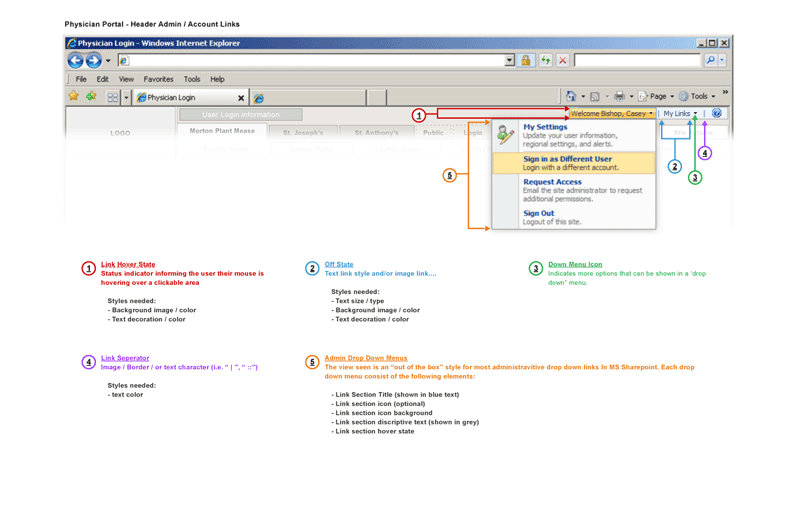800x518 pixels.
Task: Select the St. Joseph's tab
Action: 303,132
